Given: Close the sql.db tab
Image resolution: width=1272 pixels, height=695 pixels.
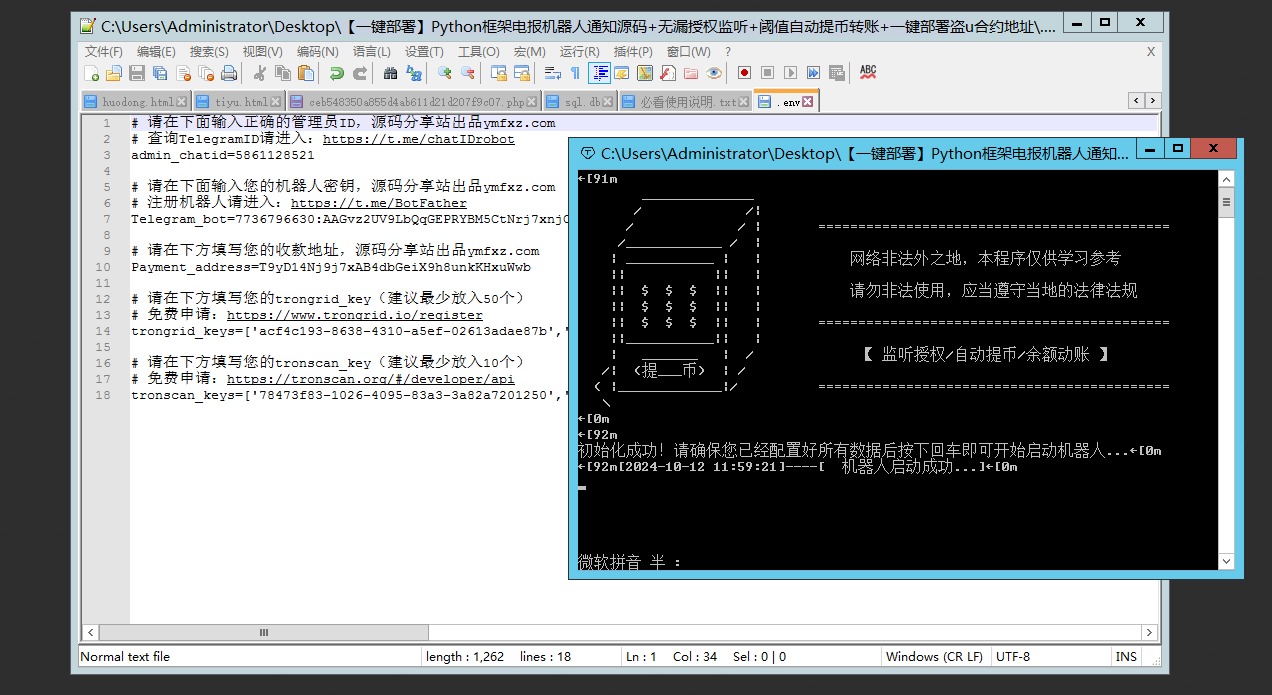Looking at the screenshot, I should [609, 102].
